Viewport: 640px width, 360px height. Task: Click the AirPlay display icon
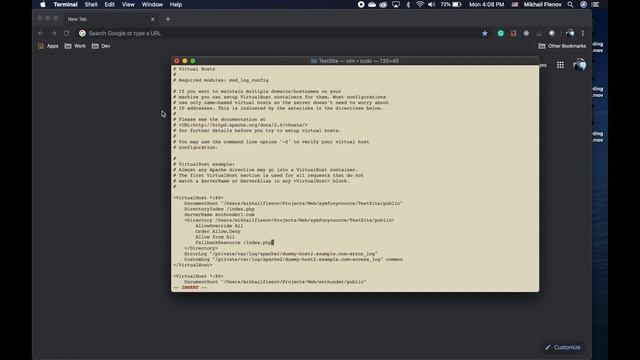coord(396,4)
